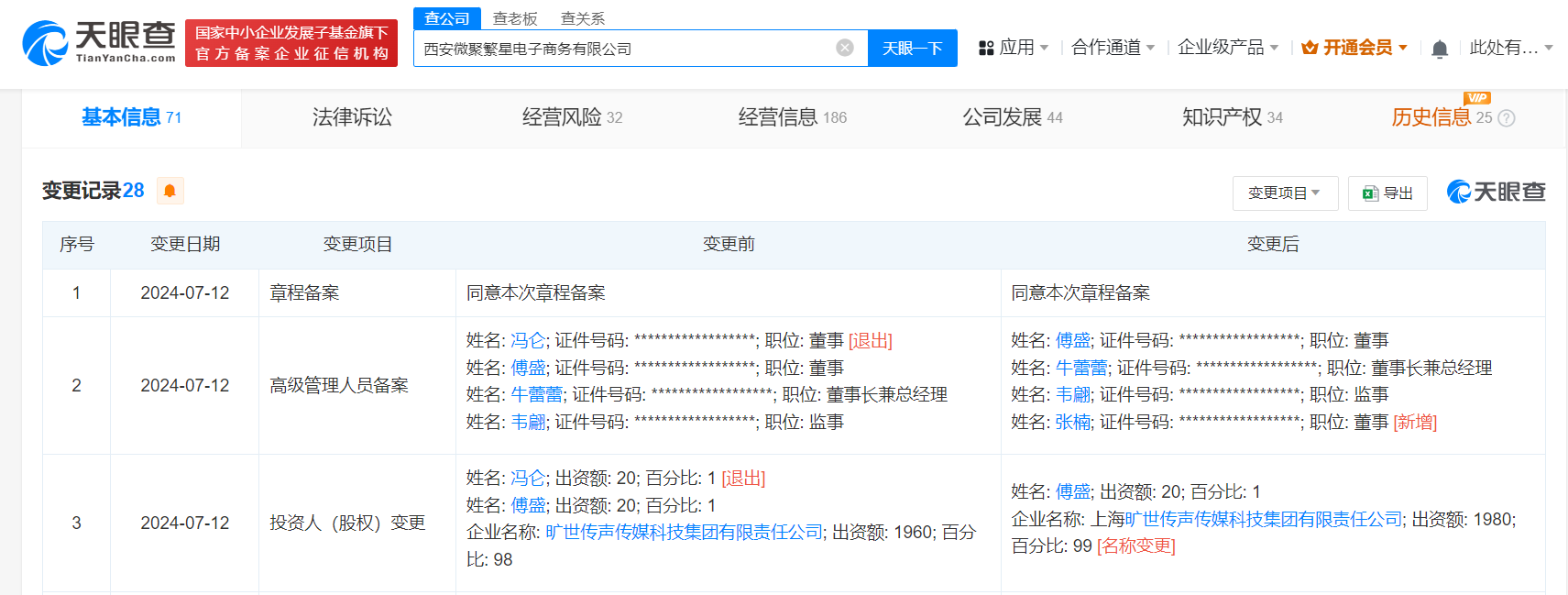Click the orange alert bell beside 变更记录
Image resolution: width=1568 pixels, height=595 pixels.
pos(170,191)
